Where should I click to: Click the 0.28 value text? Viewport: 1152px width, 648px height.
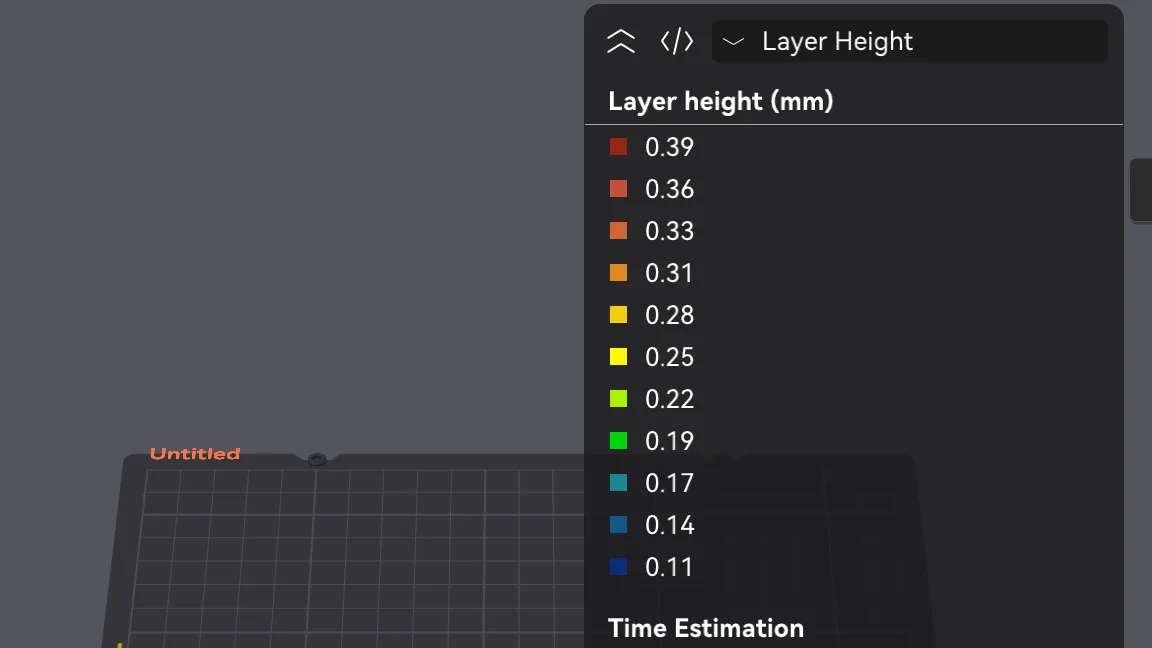[669, 314]
